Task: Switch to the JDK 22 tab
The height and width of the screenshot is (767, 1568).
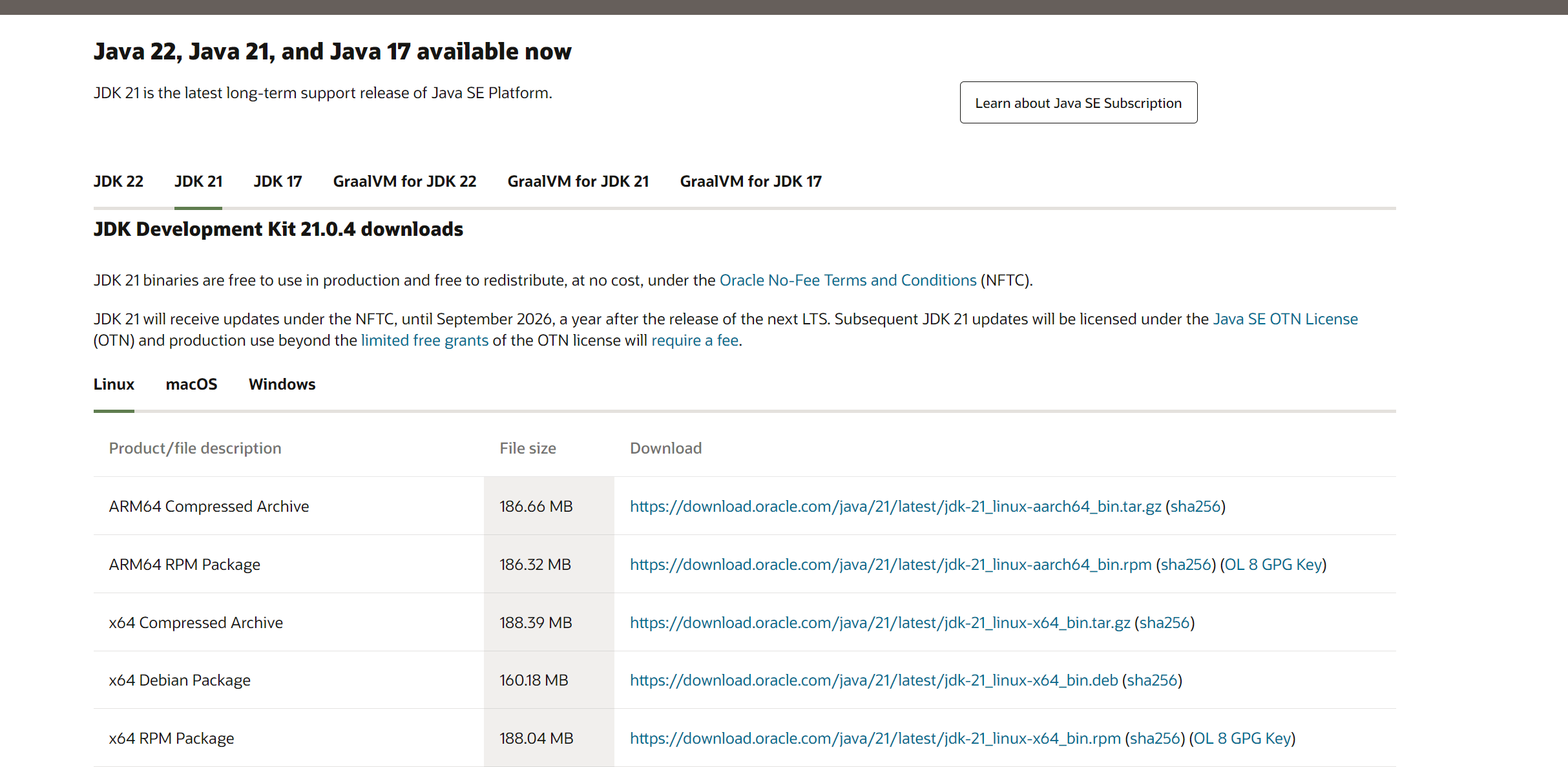Action: click(118, 182)
